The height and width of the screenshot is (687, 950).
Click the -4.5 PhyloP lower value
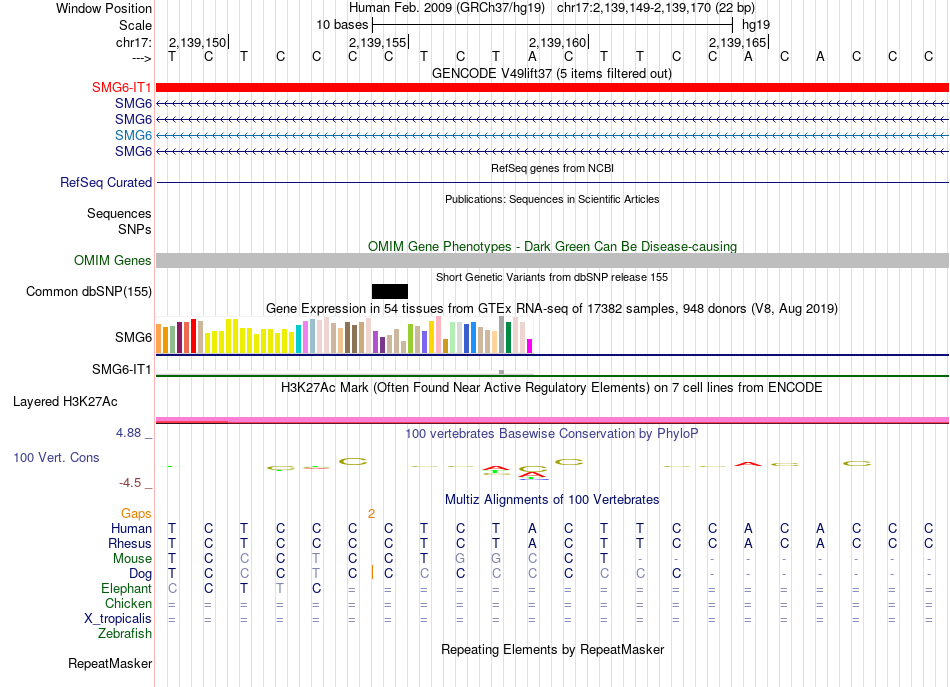click(x=130, y=483)
